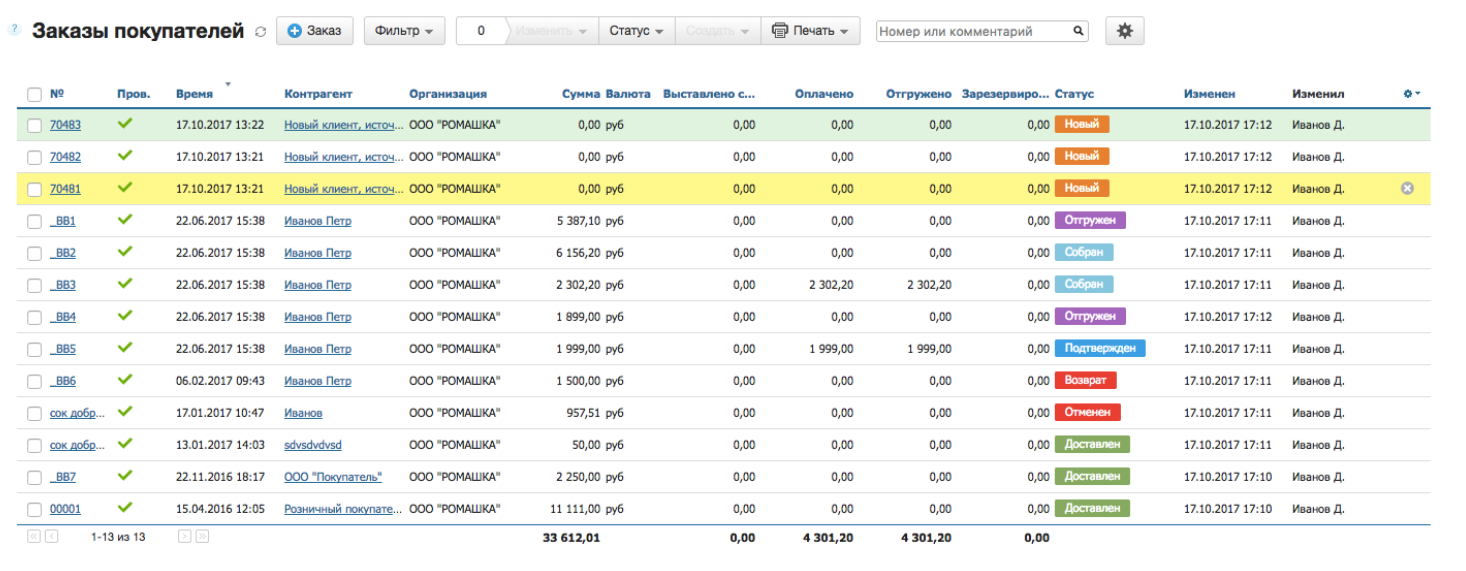Click the red Отменен status badge
This screenshot has height=571, width=1466.
[1087, 412]
